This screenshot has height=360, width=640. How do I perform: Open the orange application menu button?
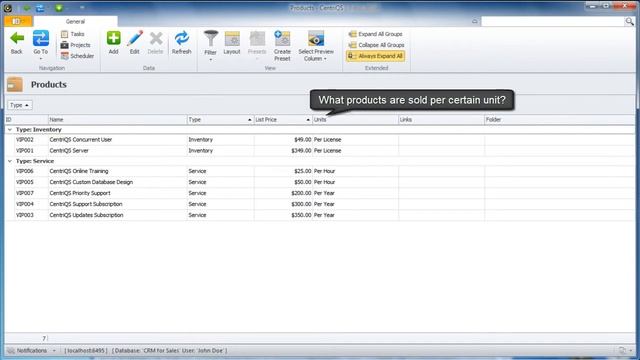pos(18,21)
